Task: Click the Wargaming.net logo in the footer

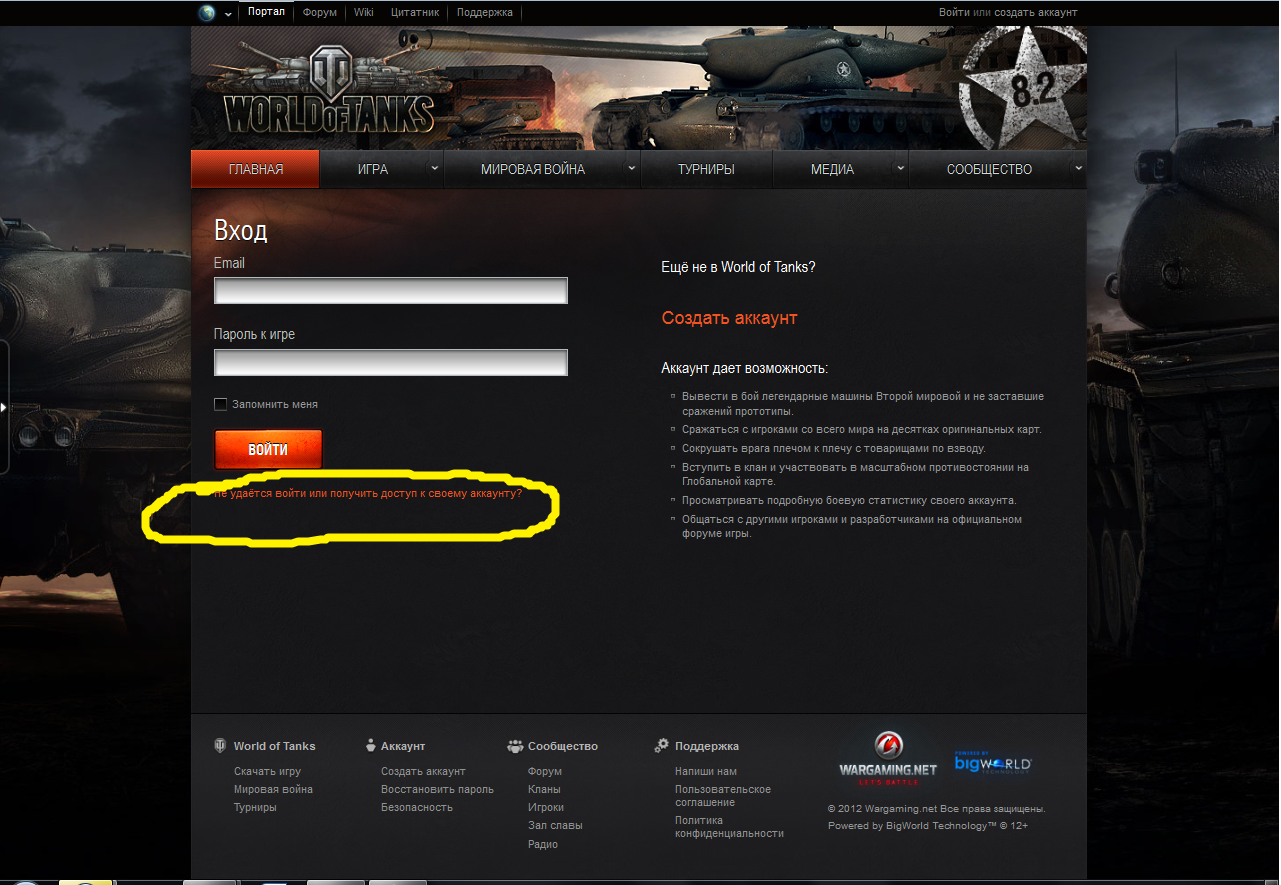Action: click(888, 759)
